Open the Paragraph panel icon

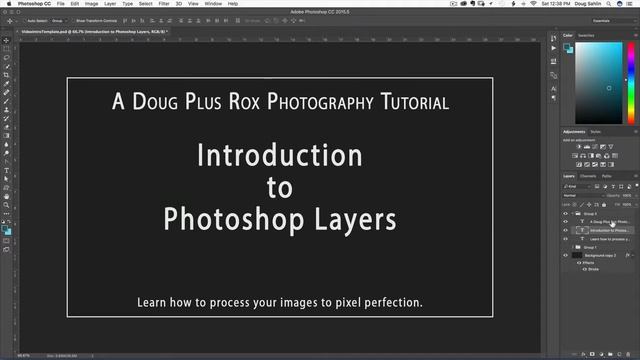(x=553, y=98)
